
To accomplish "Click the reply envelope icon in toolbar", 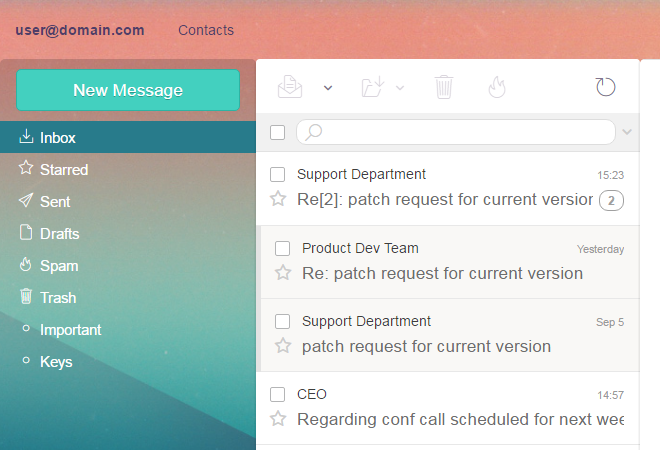I will pyautogui.click(x=290, y=87).
